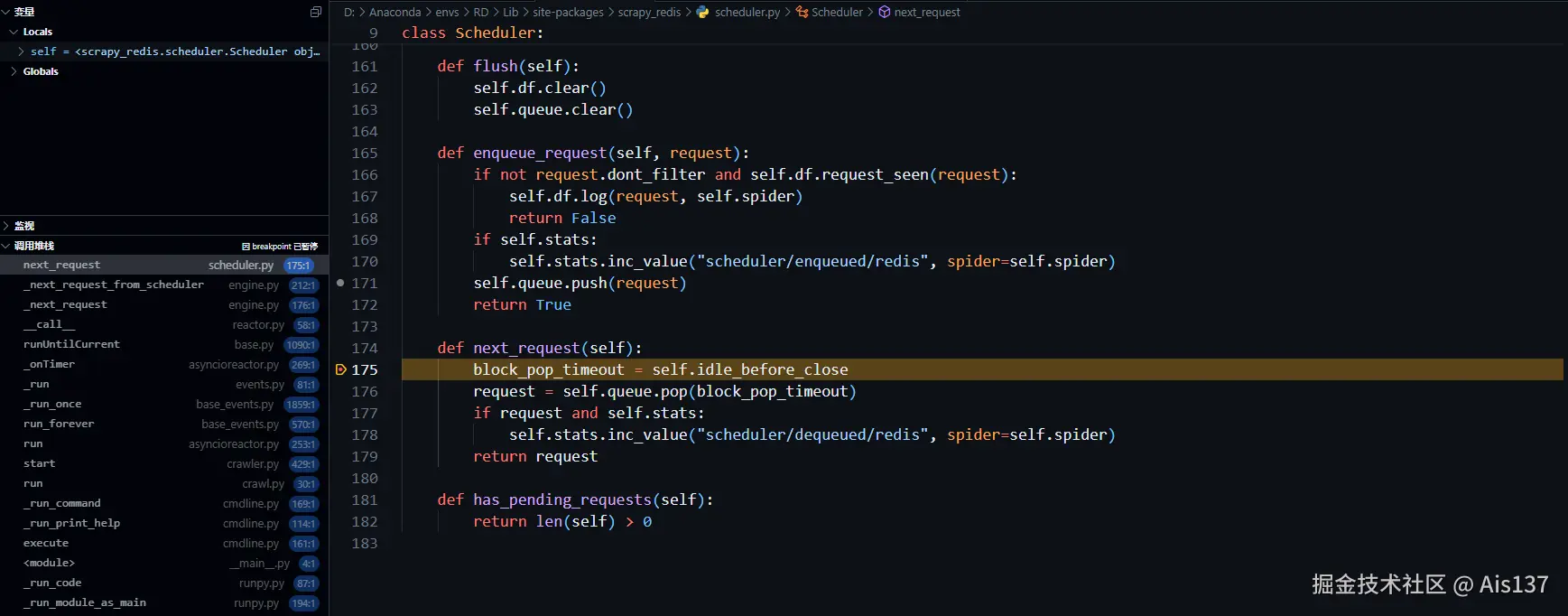Screen dimensions: 1568x616
Task: Open the Lib breadcrumb segment
Action: [x=510, y=12]
